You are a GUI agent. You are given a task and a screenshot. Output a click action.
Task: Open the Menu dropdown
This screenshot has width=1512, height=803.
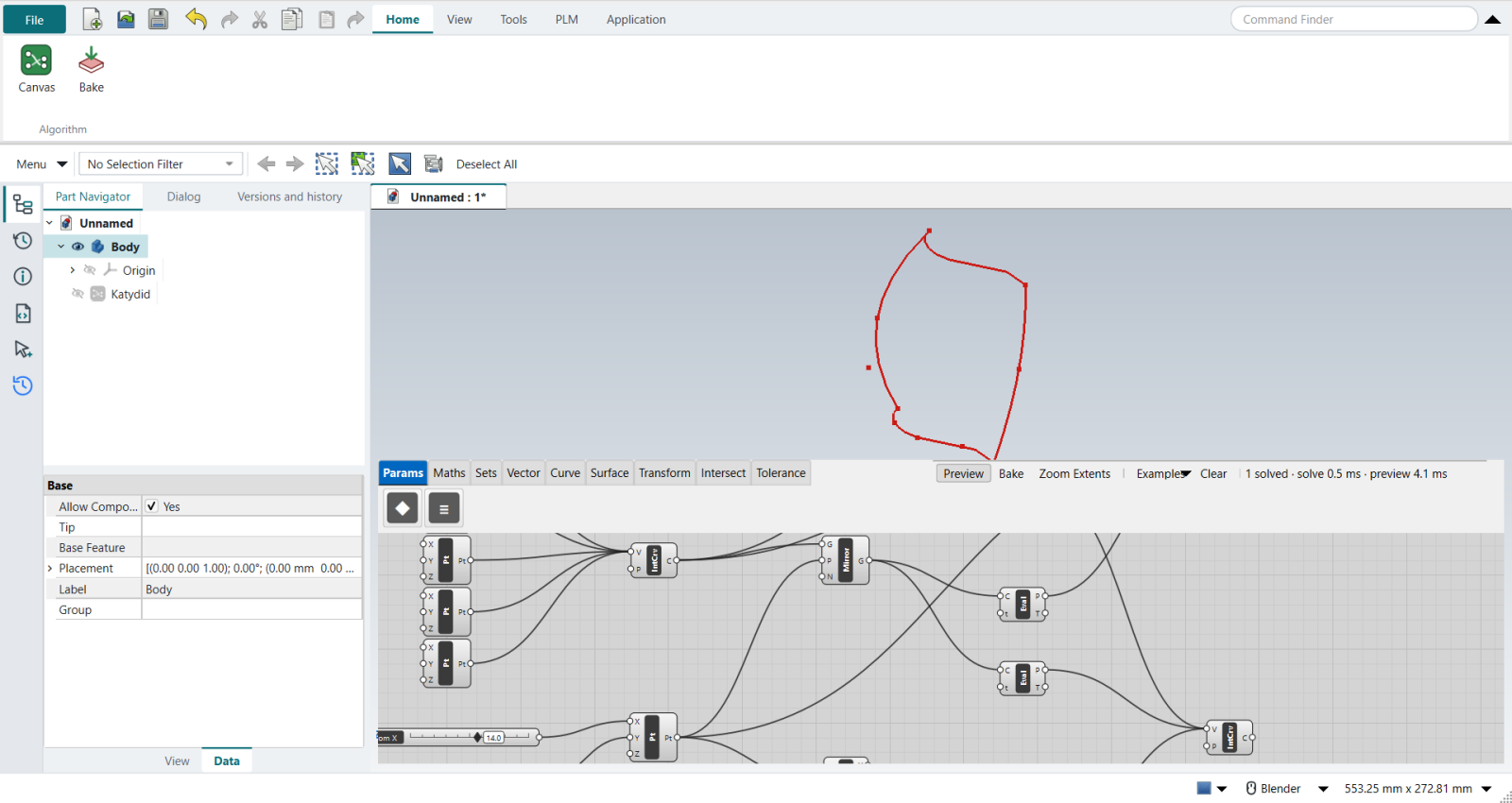tap(42, 164)
